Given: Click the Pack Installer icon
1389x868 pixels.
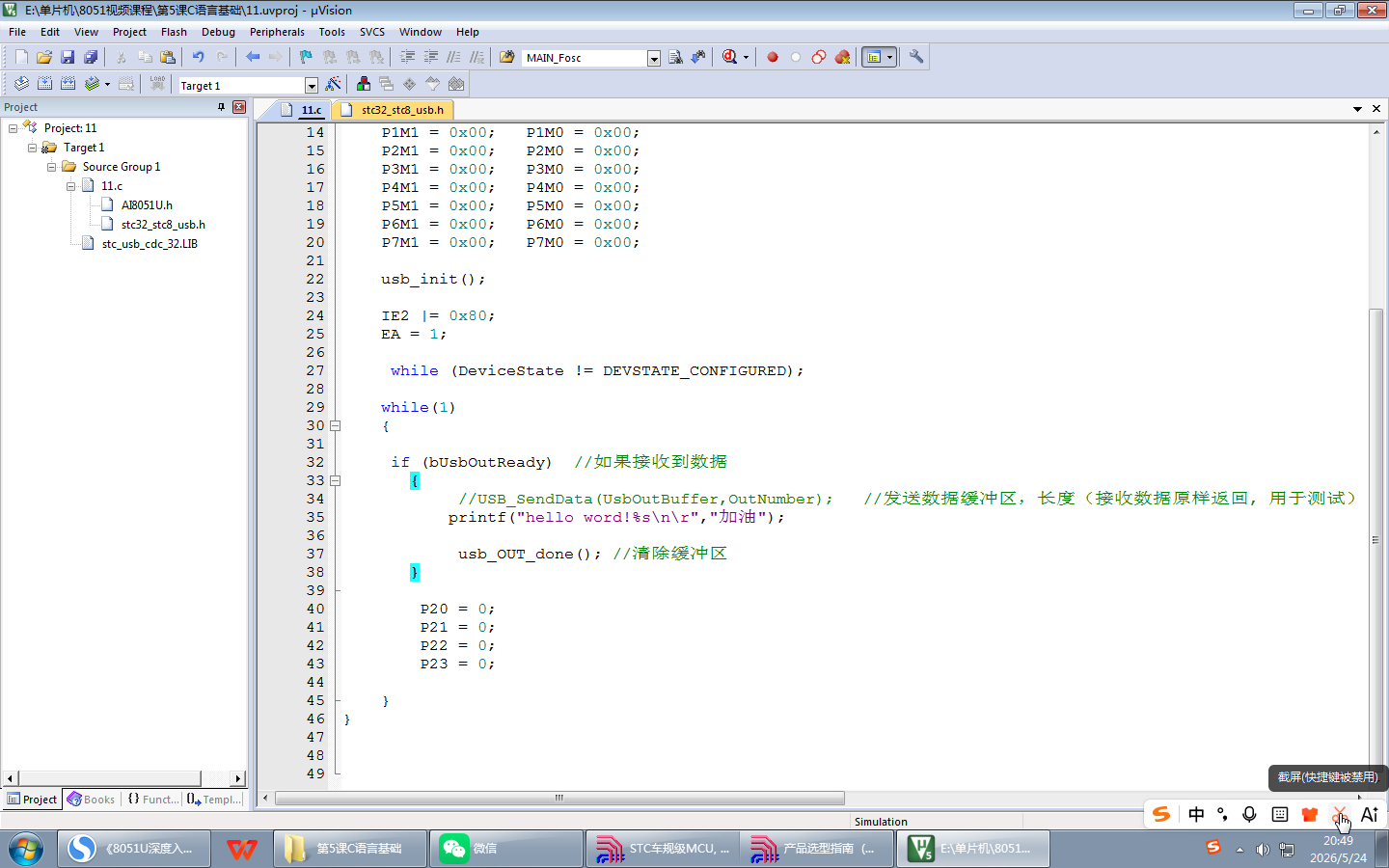Looking at the screenshot, I should (x=456, y=85).
